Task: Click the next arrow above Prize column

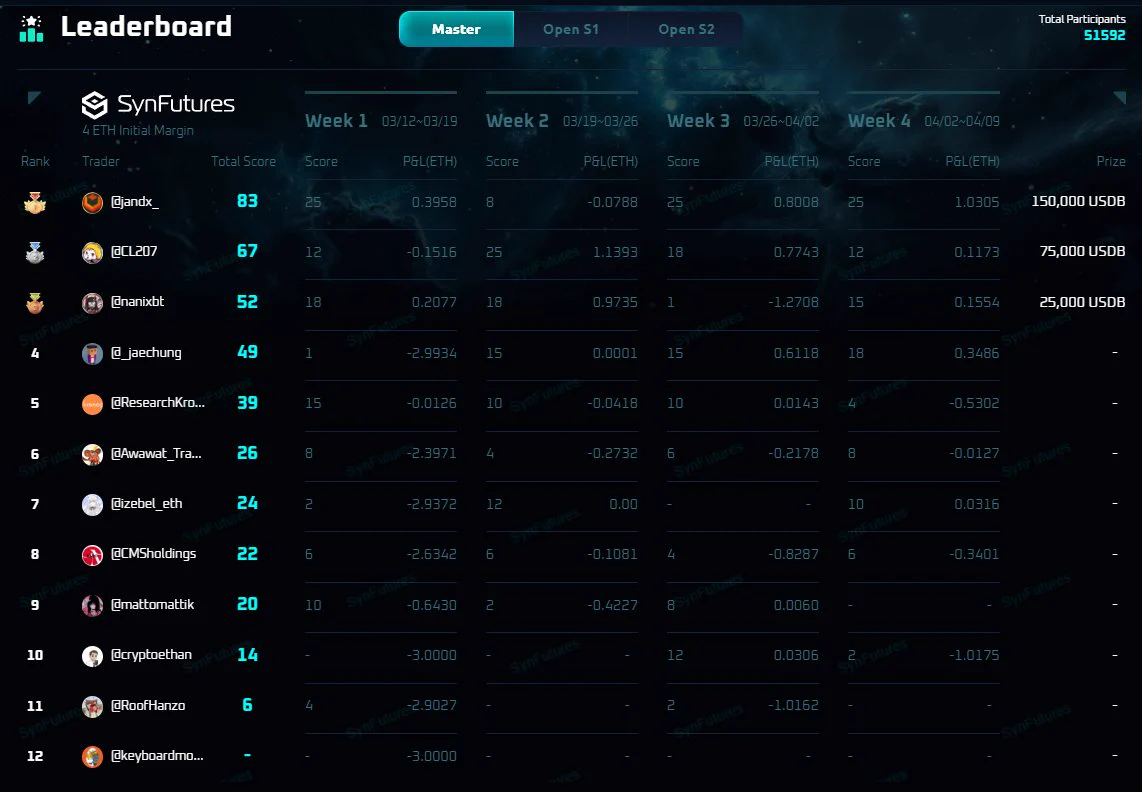Action: (x=1119, y=98)
